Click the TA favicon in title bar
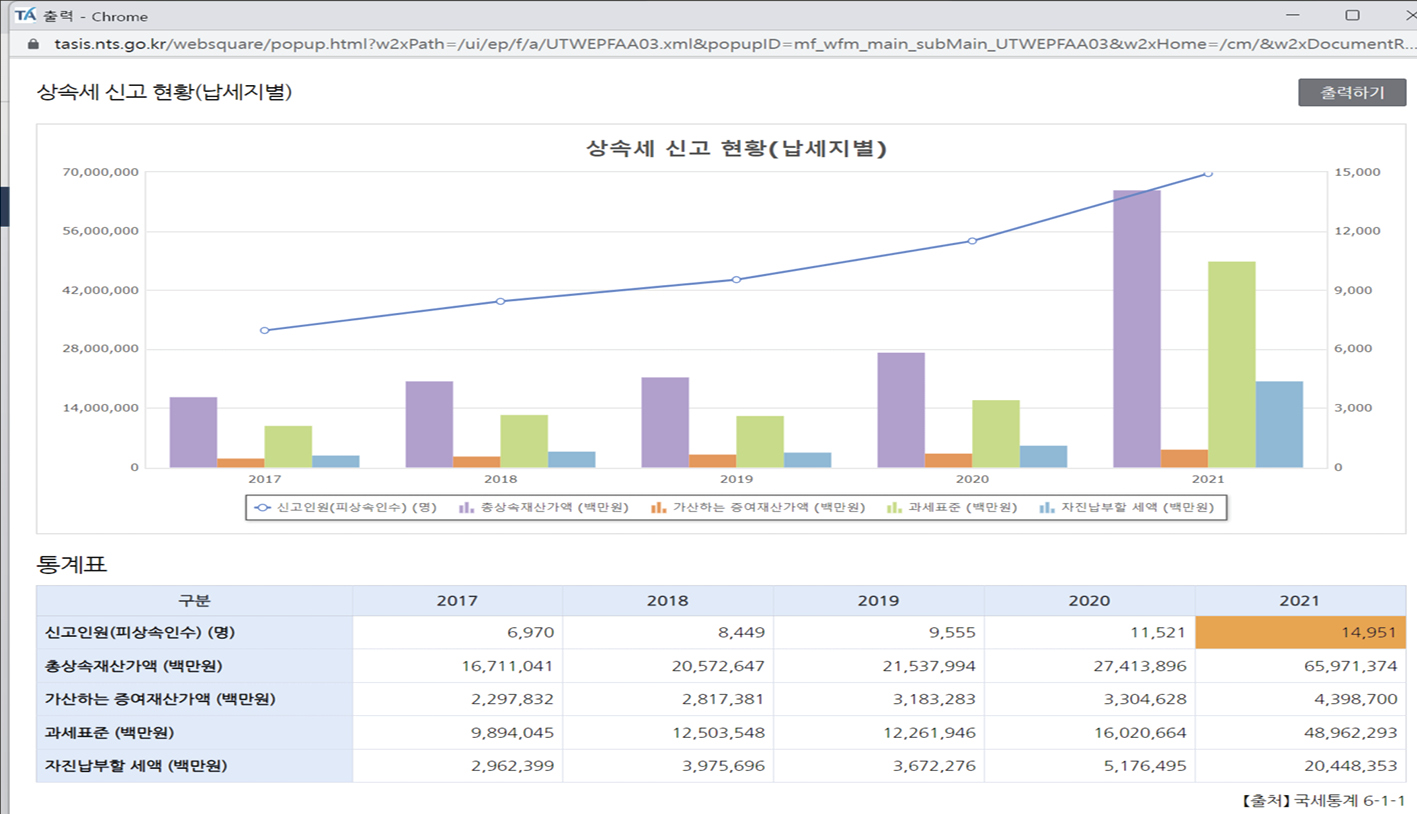This screenshot has width=1417, height=814. click(x=25, y=15)
